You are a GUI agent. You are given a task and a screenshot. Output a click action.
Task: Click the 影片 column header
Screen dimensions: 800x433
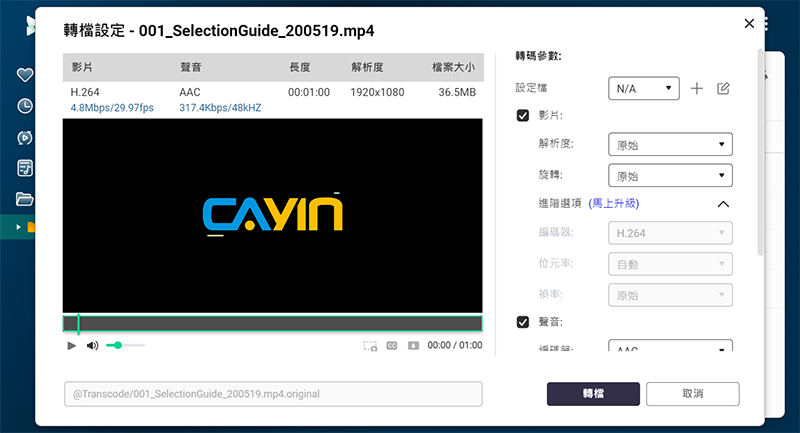(x=82, y=67)
